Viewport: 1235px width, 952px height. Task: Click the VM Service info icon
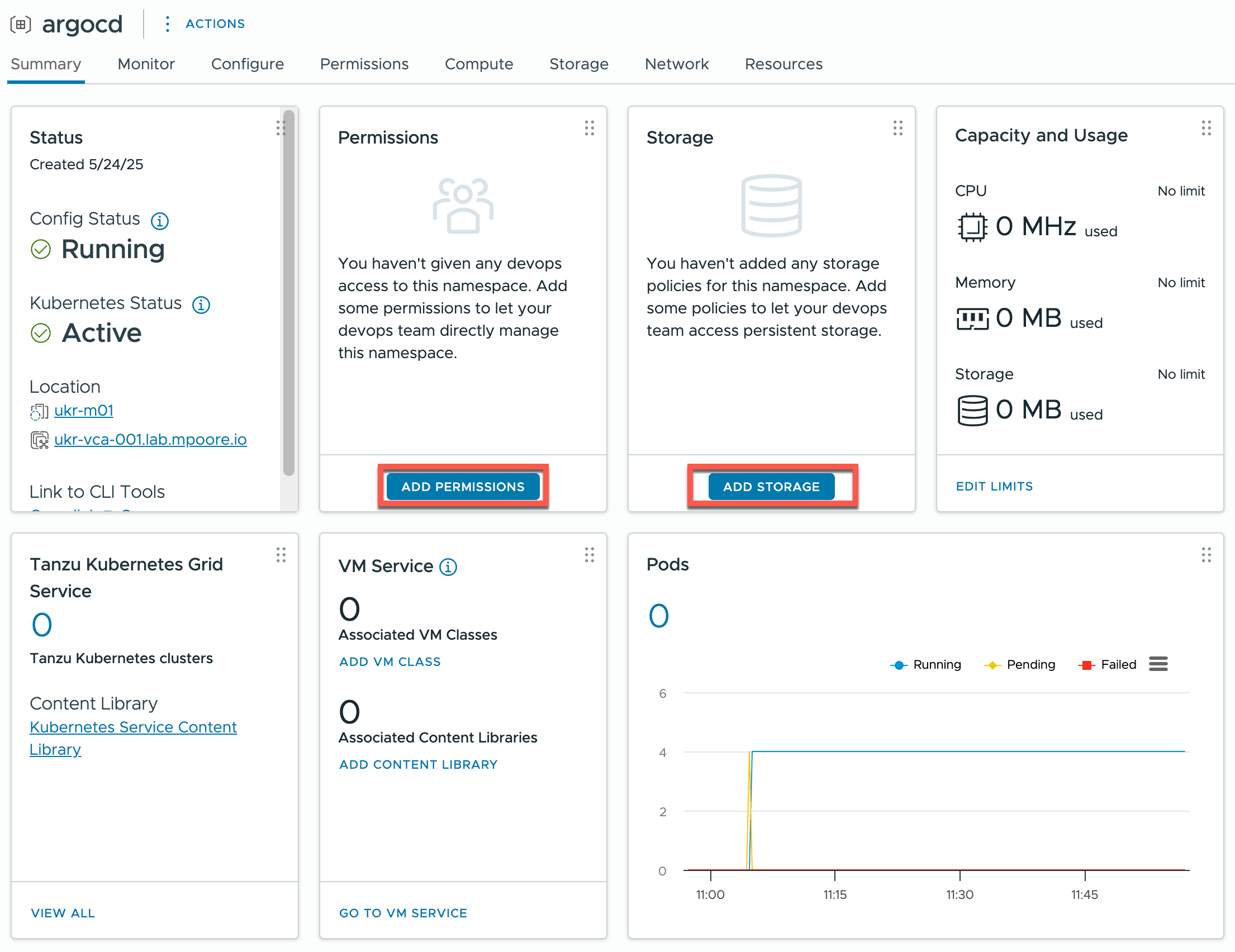(x=448, y=567)
